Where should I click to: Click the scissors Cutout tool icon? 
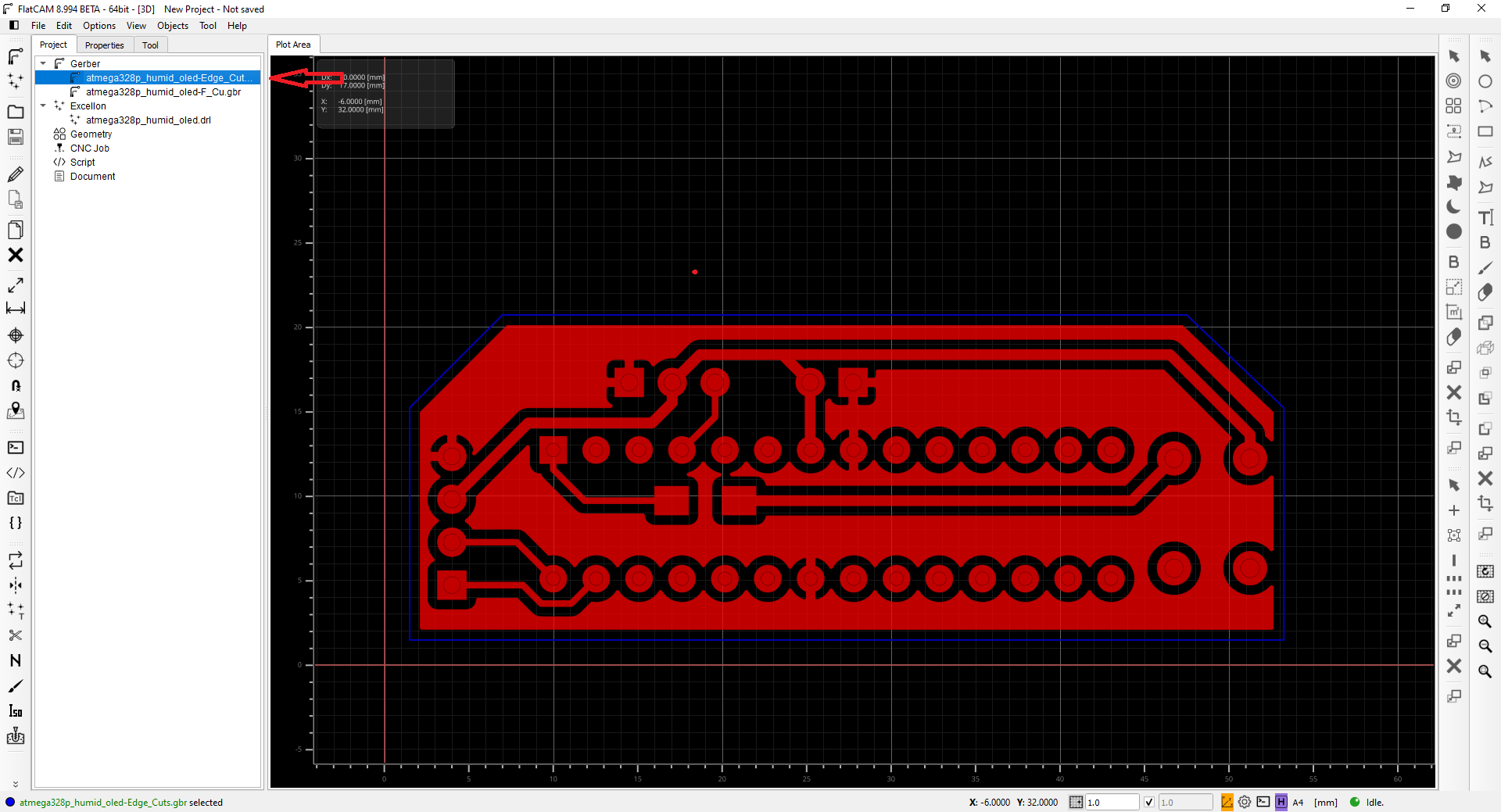[x=15, y=635]
